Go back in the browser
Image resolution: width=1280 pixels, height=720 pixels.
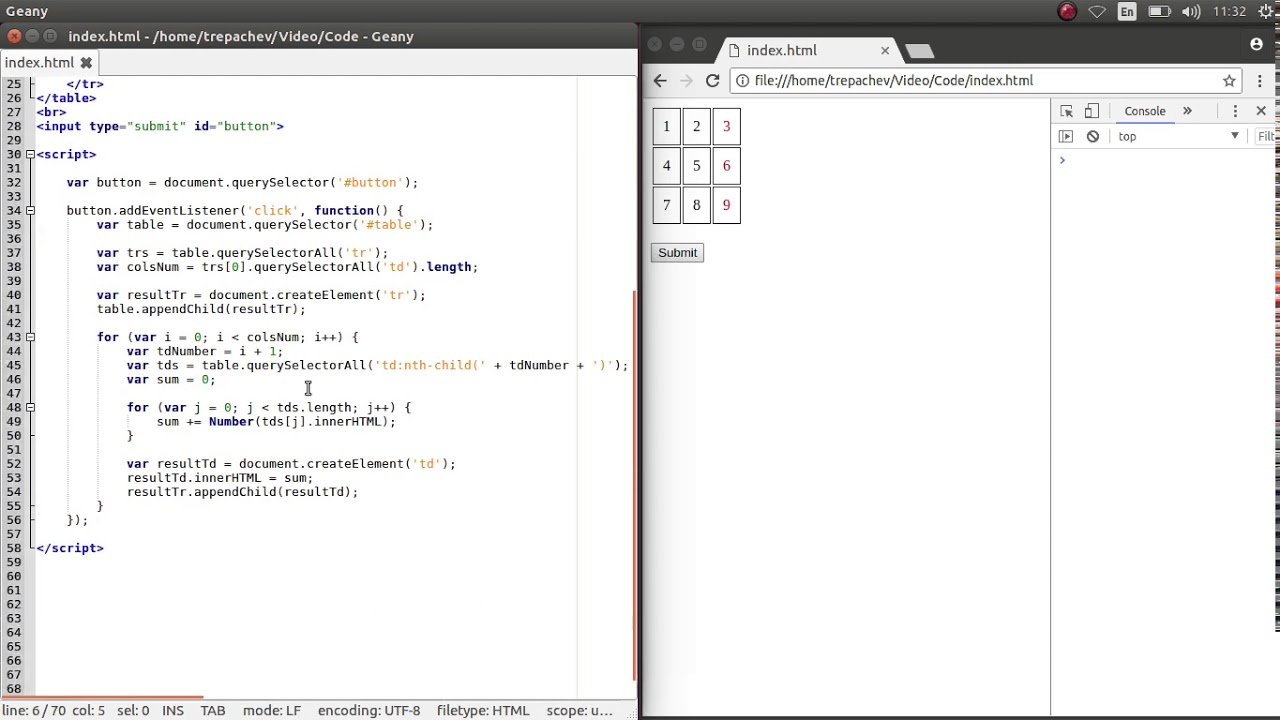point(660,81)
